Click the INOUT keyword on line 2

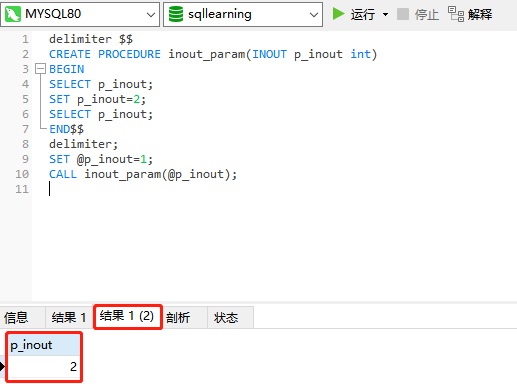click(x=269, y=54)
